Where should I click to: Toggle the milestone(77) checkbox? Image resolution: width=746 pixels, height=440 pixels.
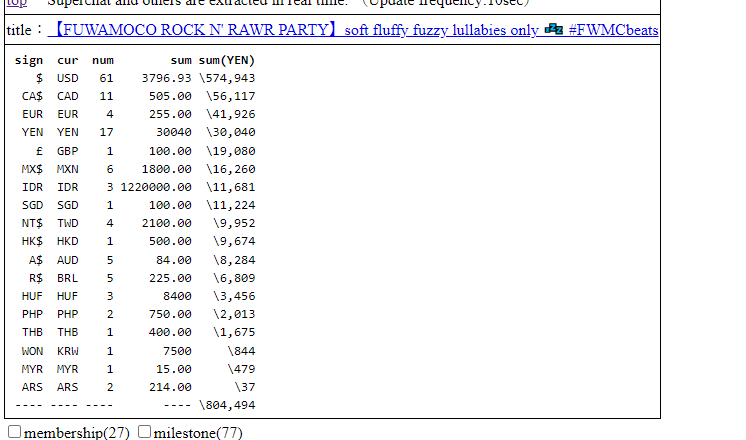point(144,431)
